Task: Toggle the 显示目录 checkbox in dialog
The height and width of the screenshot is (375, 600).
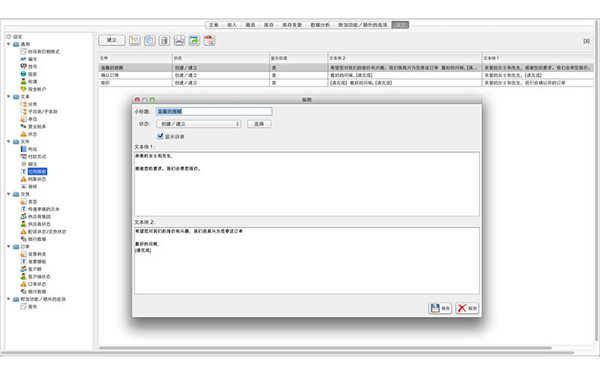Action: [160, 136]
